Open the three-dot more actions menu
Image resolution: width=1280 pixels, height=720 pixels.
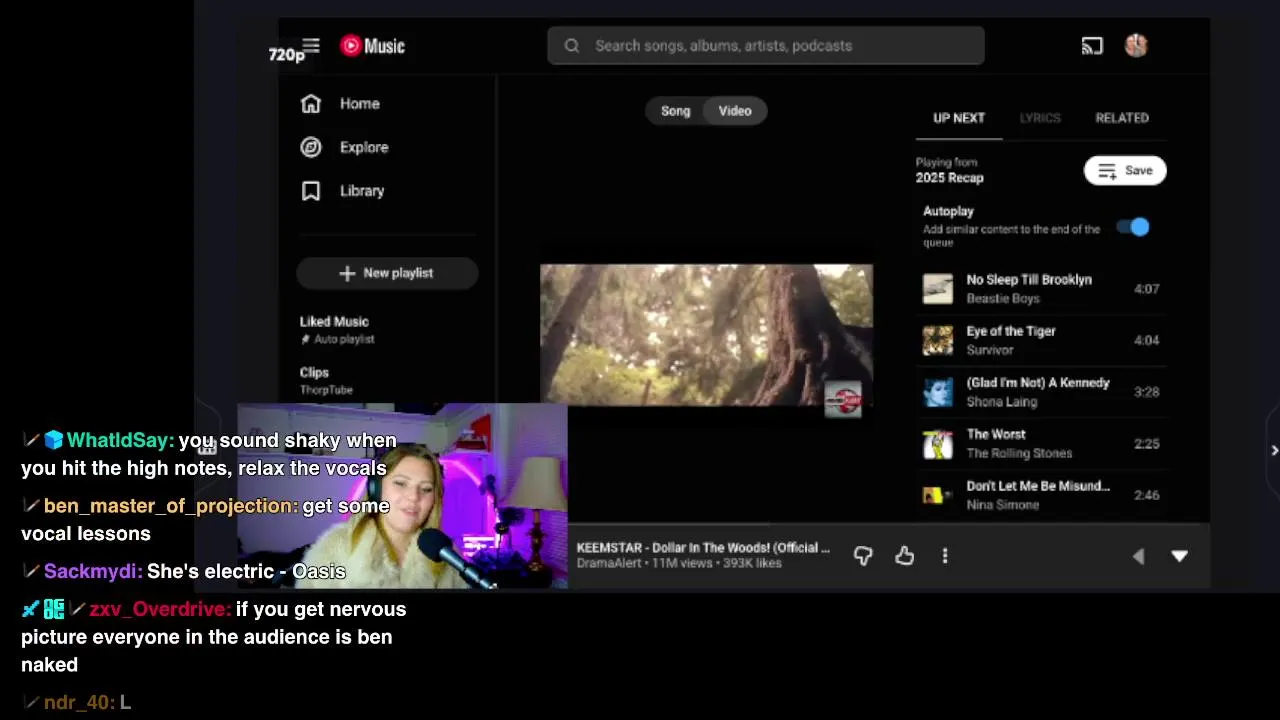945,556
